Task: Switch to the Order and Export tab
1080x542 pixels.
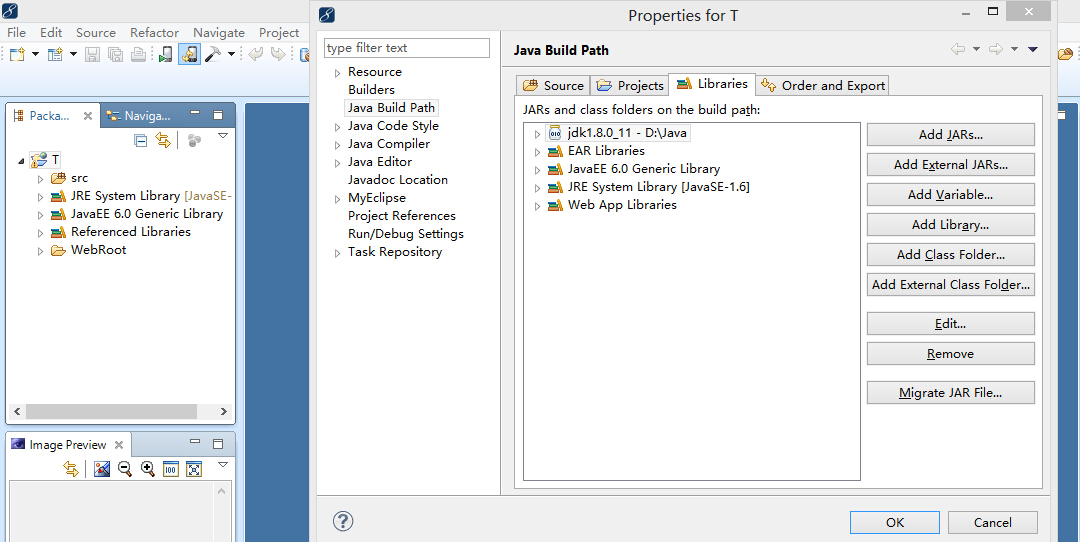Action: pos(822,85)
